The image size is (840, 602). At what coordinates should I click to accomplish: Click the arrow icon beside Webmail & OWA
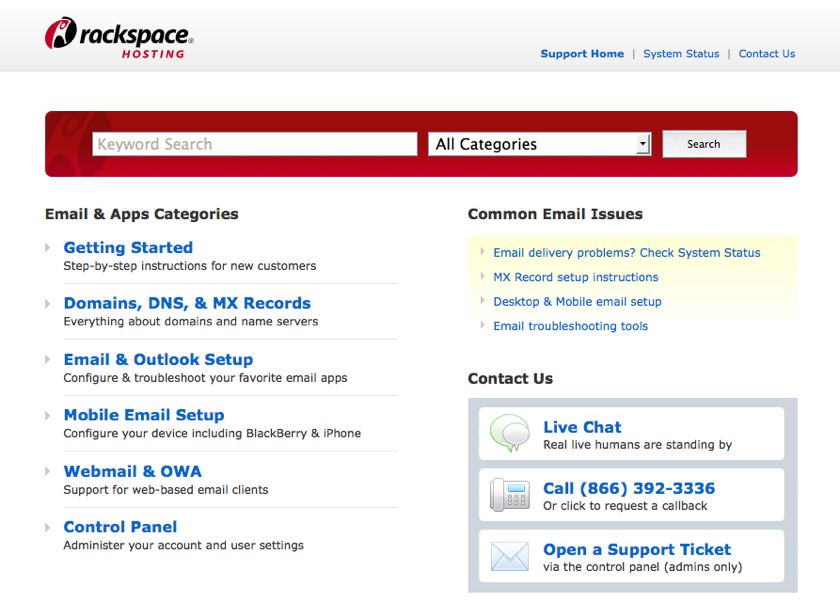48,471
